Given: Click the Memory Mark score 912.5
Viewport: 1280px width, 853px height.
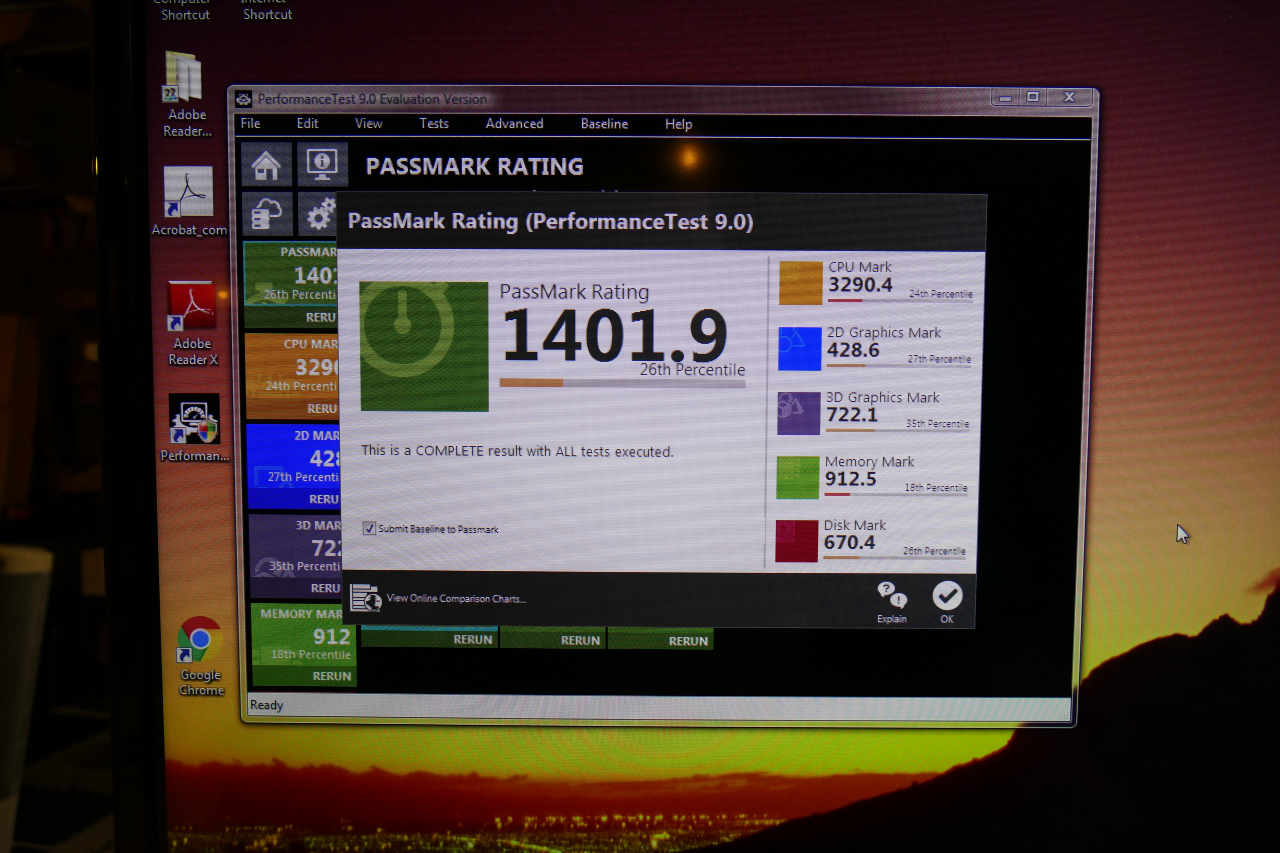Looking at the screenshot, I should click(x=850, y=479).
